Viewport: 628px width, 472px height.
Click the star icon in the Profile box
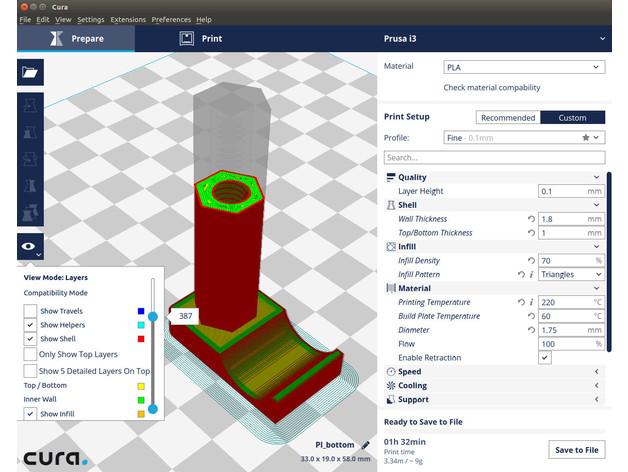tap(586, 138)
